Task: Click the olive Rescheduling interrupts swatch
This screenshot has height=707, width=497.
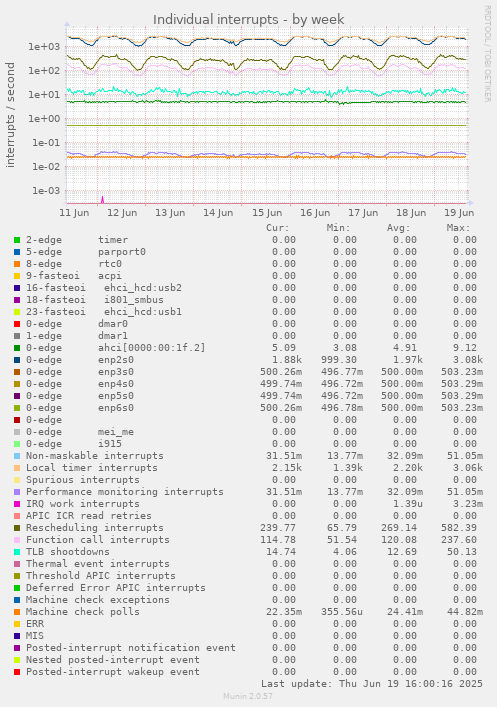Action: point(17,528)
